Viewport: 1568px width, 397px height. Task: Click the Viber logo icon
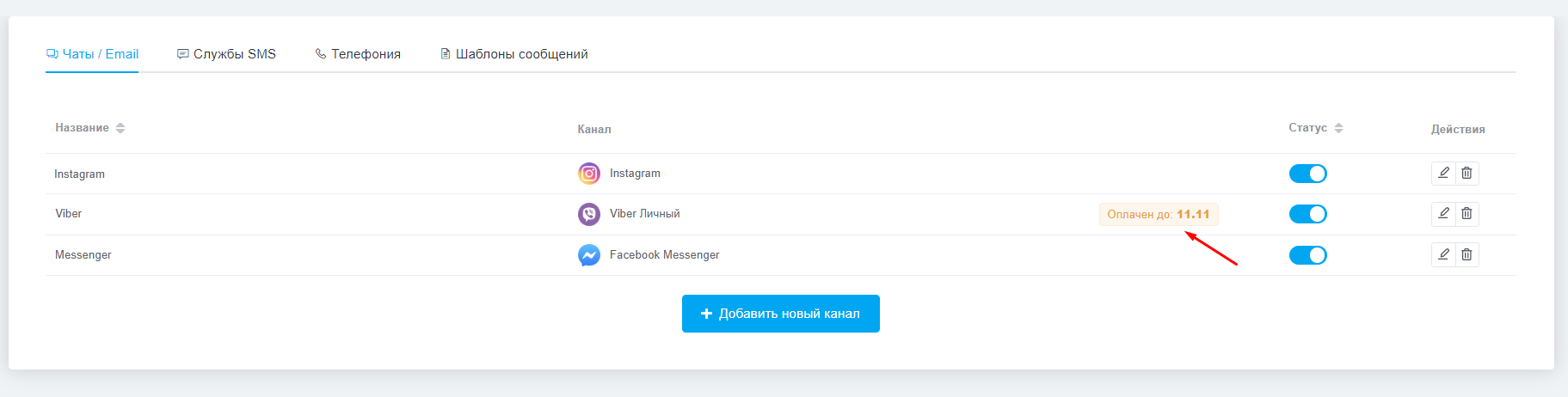click(x=589, y=214)
